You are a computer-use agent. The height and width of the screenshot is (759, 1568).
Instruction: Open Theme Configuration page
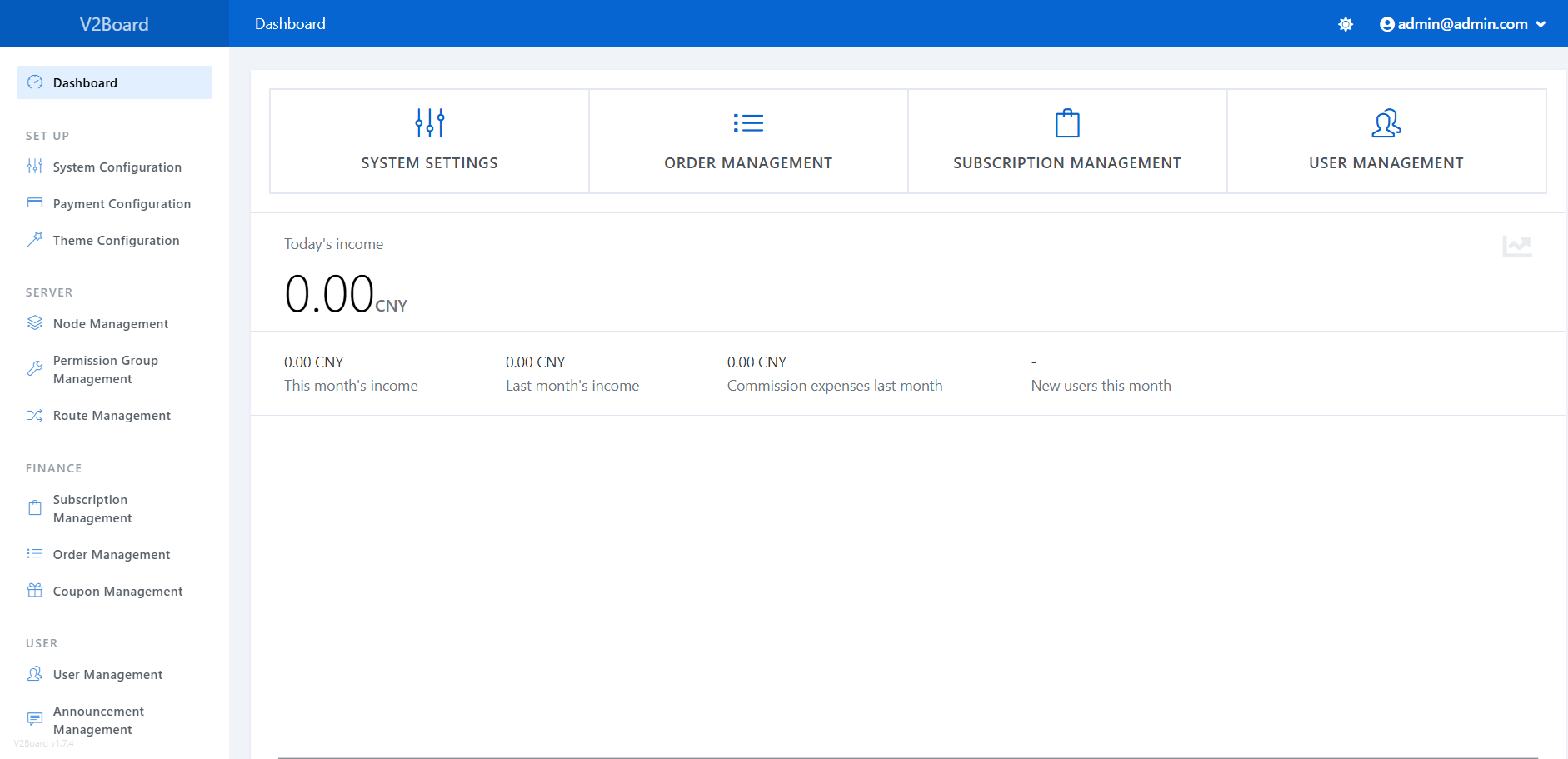coord(116,241)
